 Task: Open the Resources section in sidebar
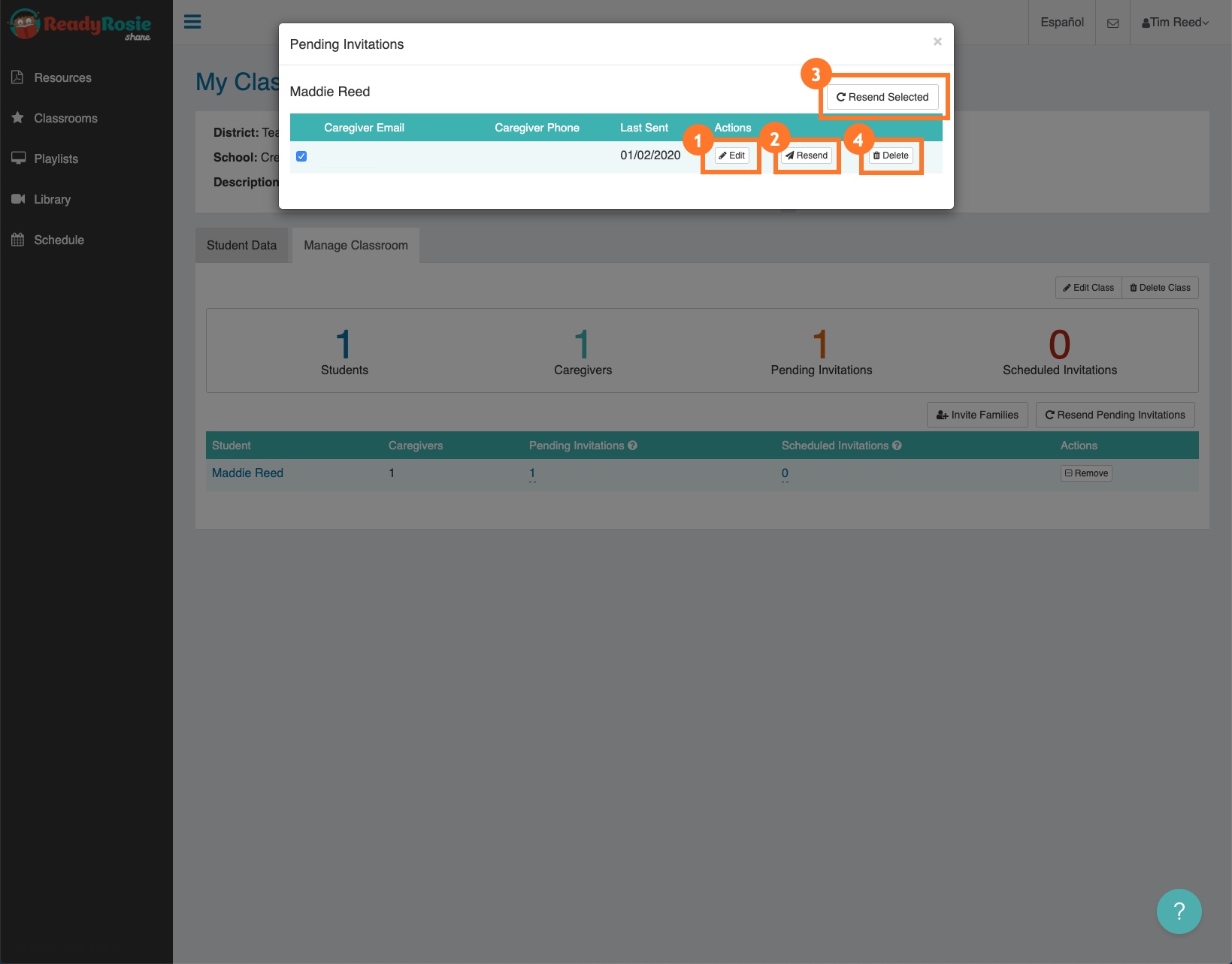pos(62,77)
